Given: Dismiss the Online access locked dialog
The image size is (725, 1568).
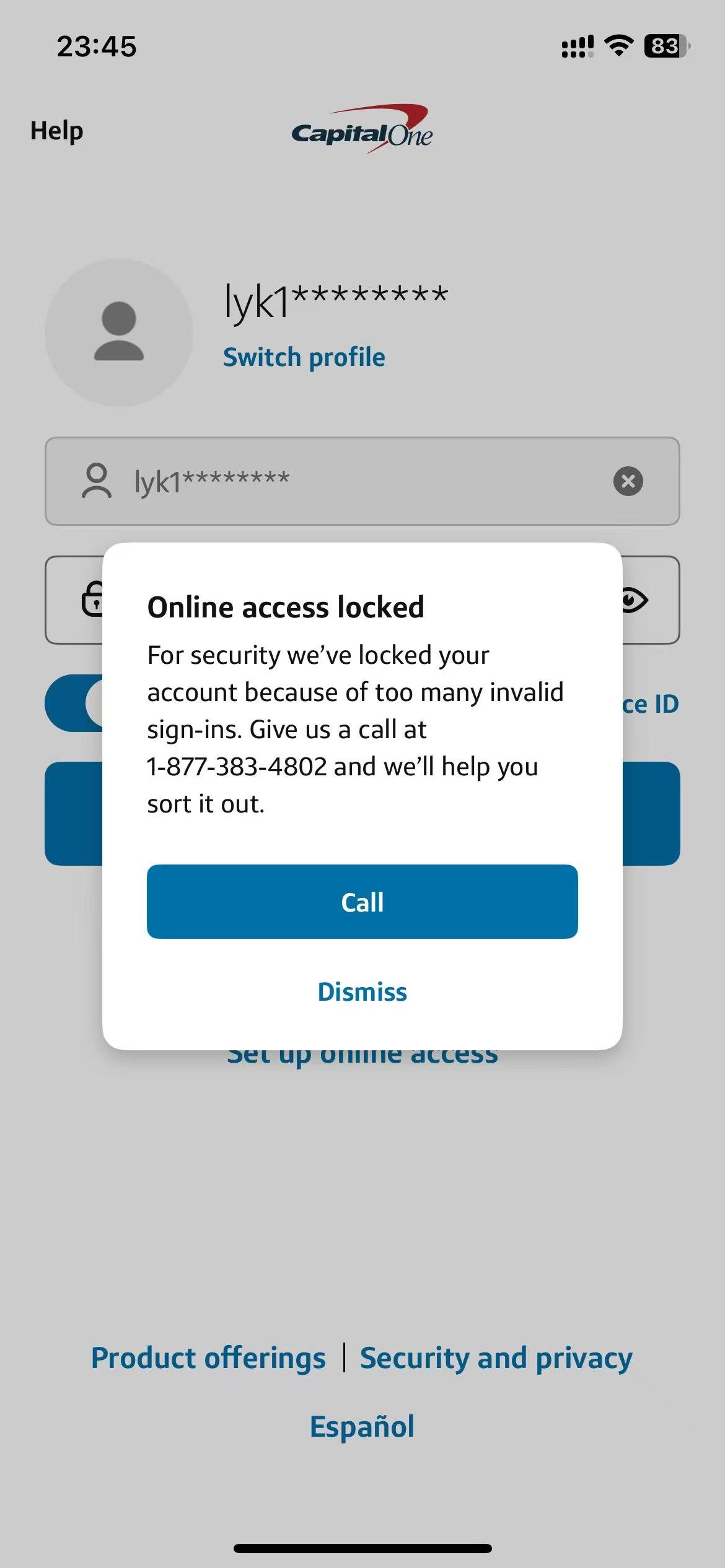Looking at the screenshot, I should (362, 992).
